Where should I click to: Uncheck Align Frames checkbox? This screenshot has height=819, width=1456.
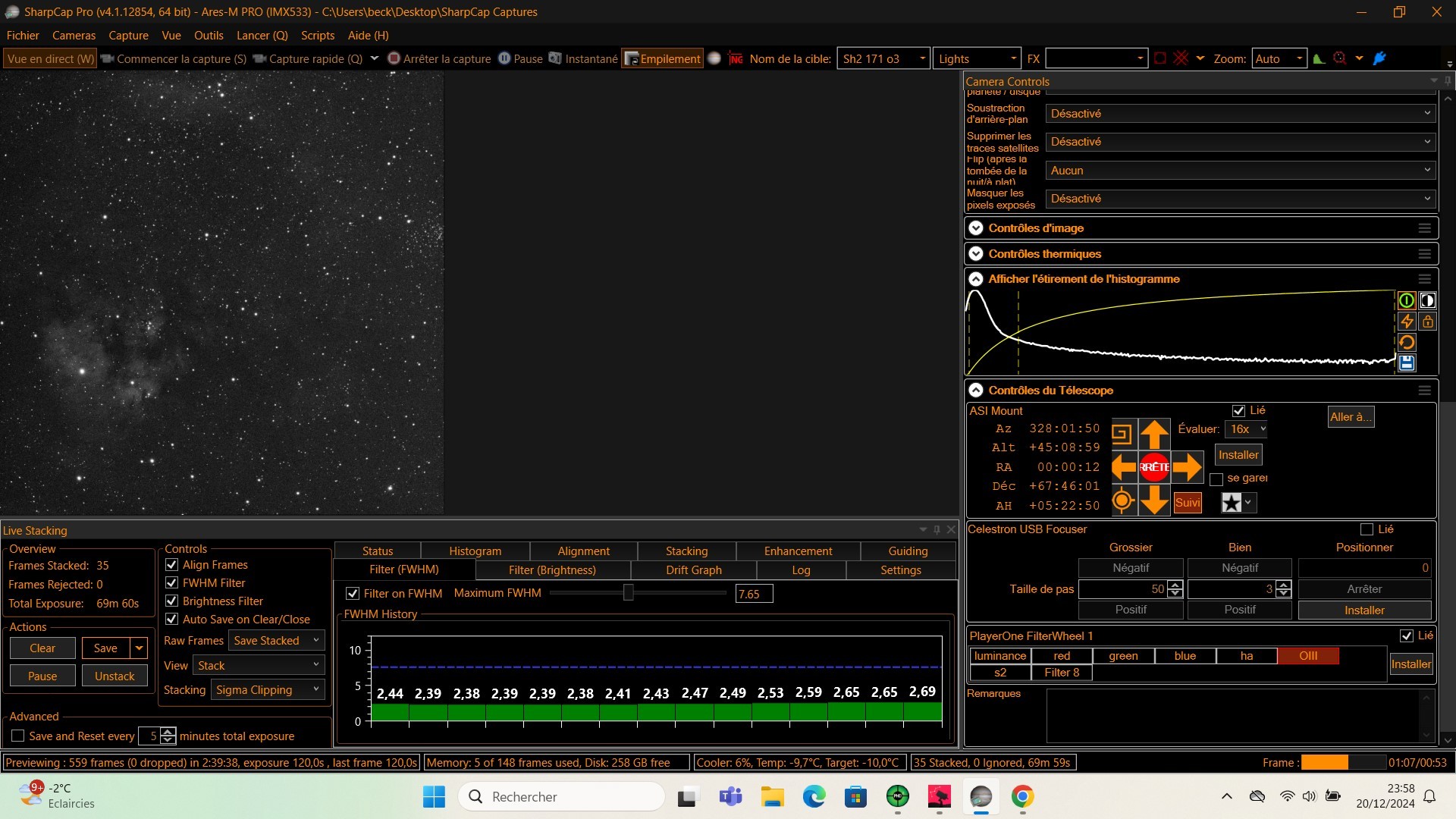click(171, 565)
